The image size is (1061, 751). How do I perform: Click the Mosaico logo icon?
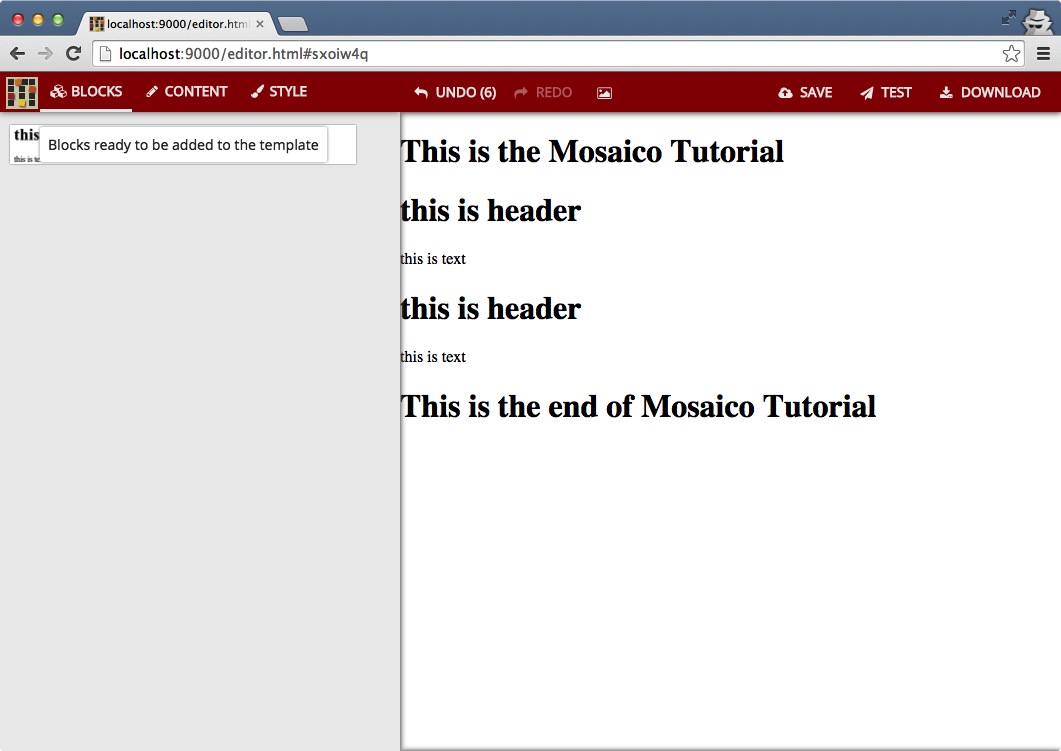(x=22, y=93)
